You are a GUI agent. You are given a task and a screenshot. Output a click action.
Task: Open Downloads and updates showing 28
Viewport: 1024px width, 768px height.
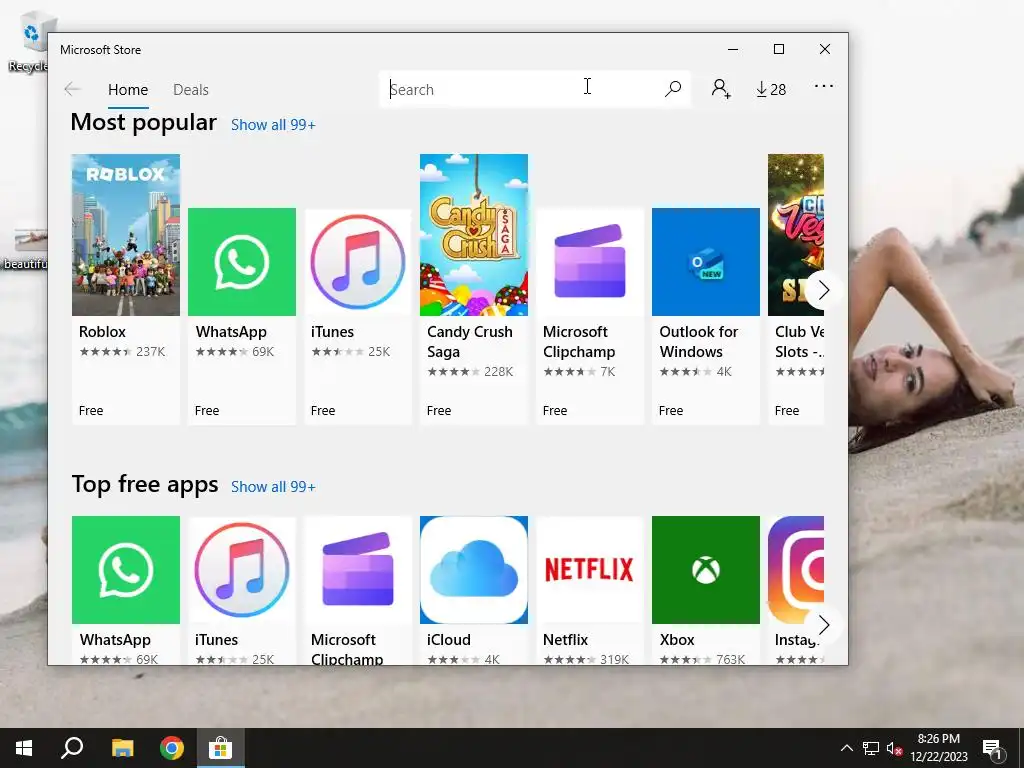(x=771, y=89)
